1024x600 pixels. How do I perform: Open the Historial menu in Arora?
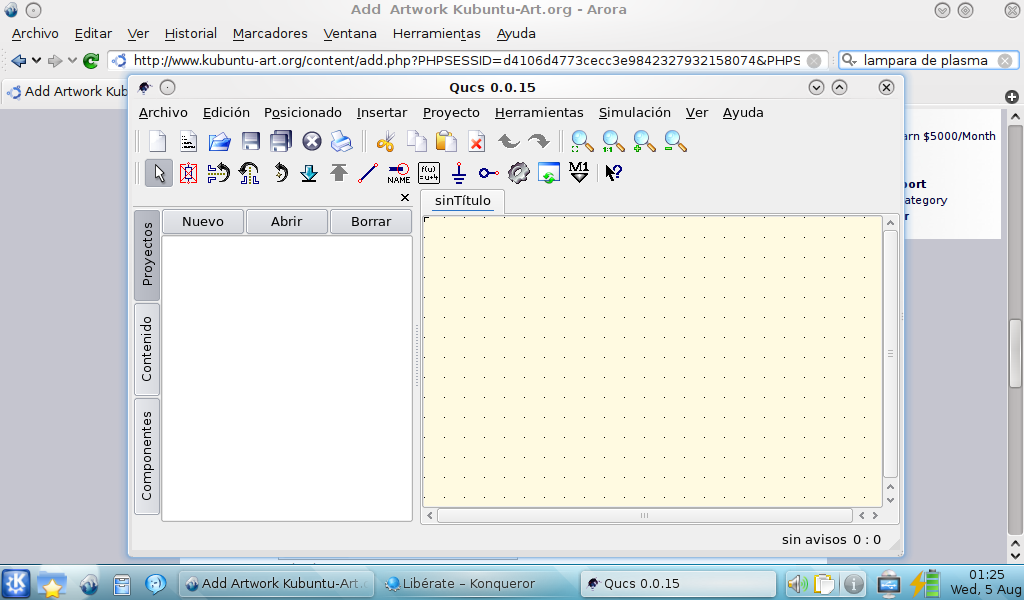tap(191, 33)
